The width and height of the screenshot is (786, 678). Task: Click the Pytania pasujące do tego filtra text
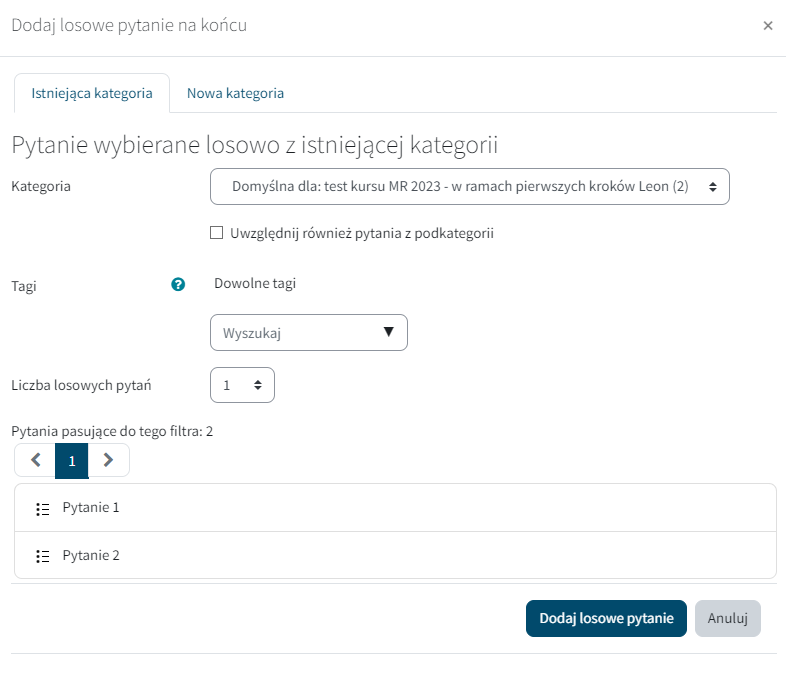tap(112, 431)
